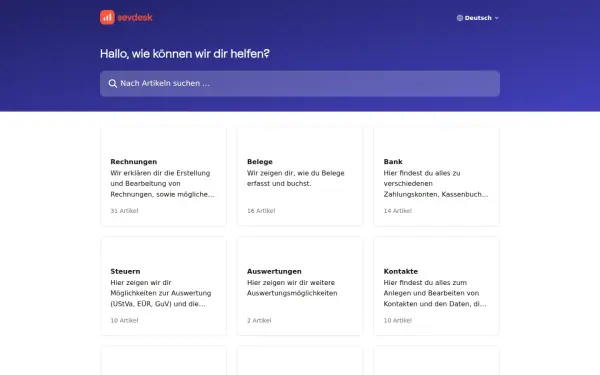This screenshot has width=600, height=375.
Task: Click '10 Artikel' under Kontakte
Action: click(398, 321)
